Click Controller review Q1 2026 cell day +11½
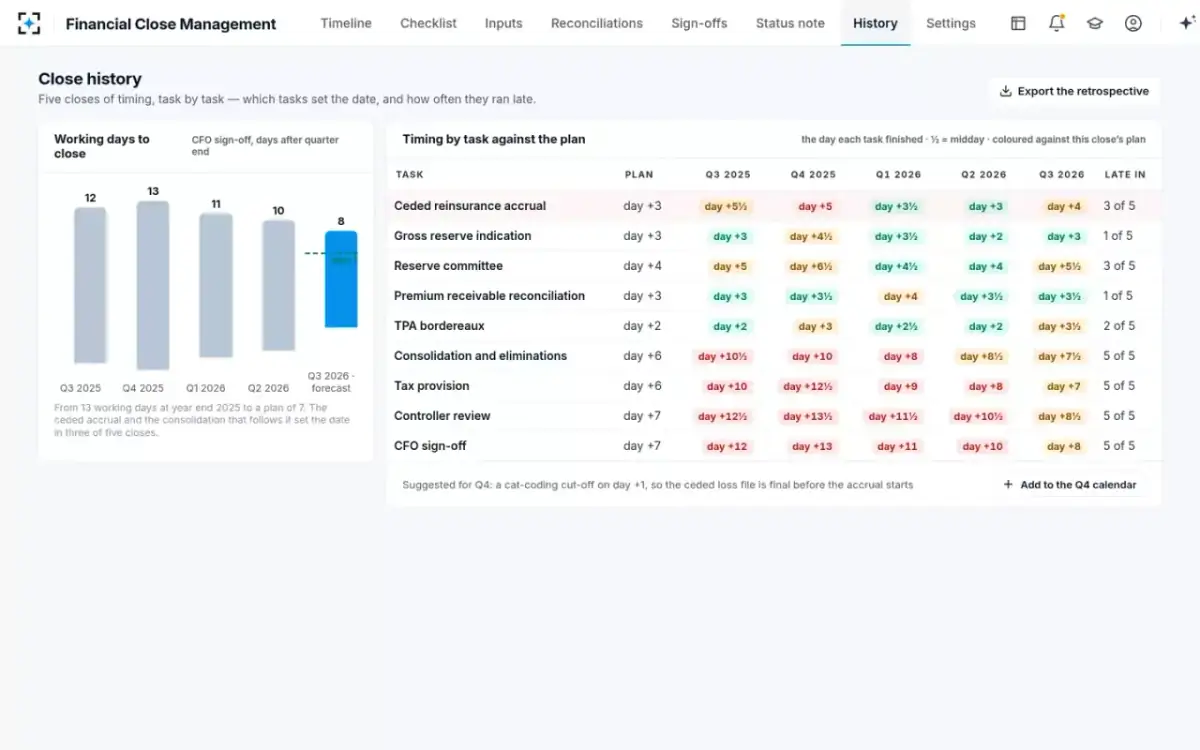This screenshot has width=1200, height=750. tap(894, 417)
